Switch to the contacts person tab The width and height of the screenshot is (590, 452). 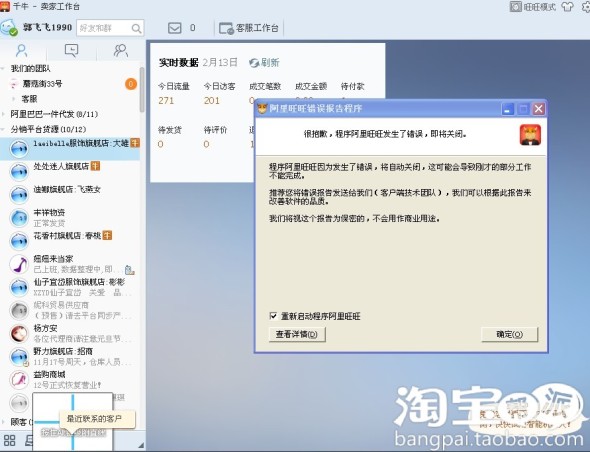[22, 50]
